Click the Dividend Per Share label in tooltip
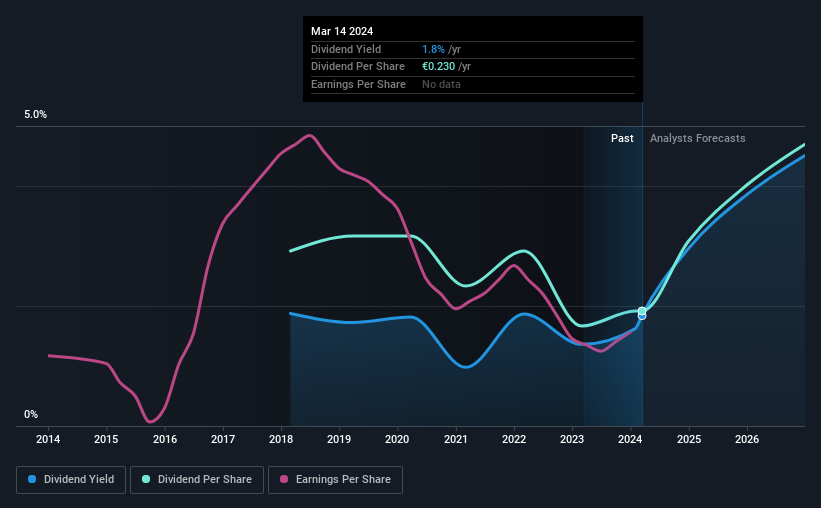 click(358, 67)
